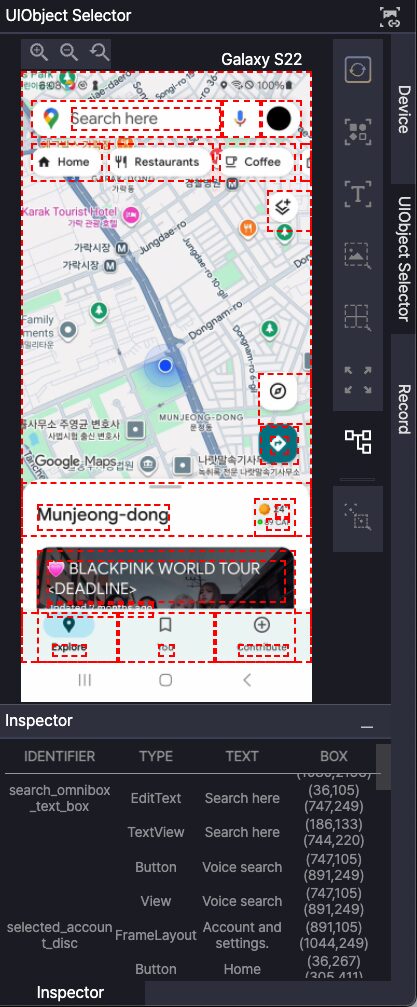
Task: Click the grid selection tool icon
Action: [x=358, y=317]
